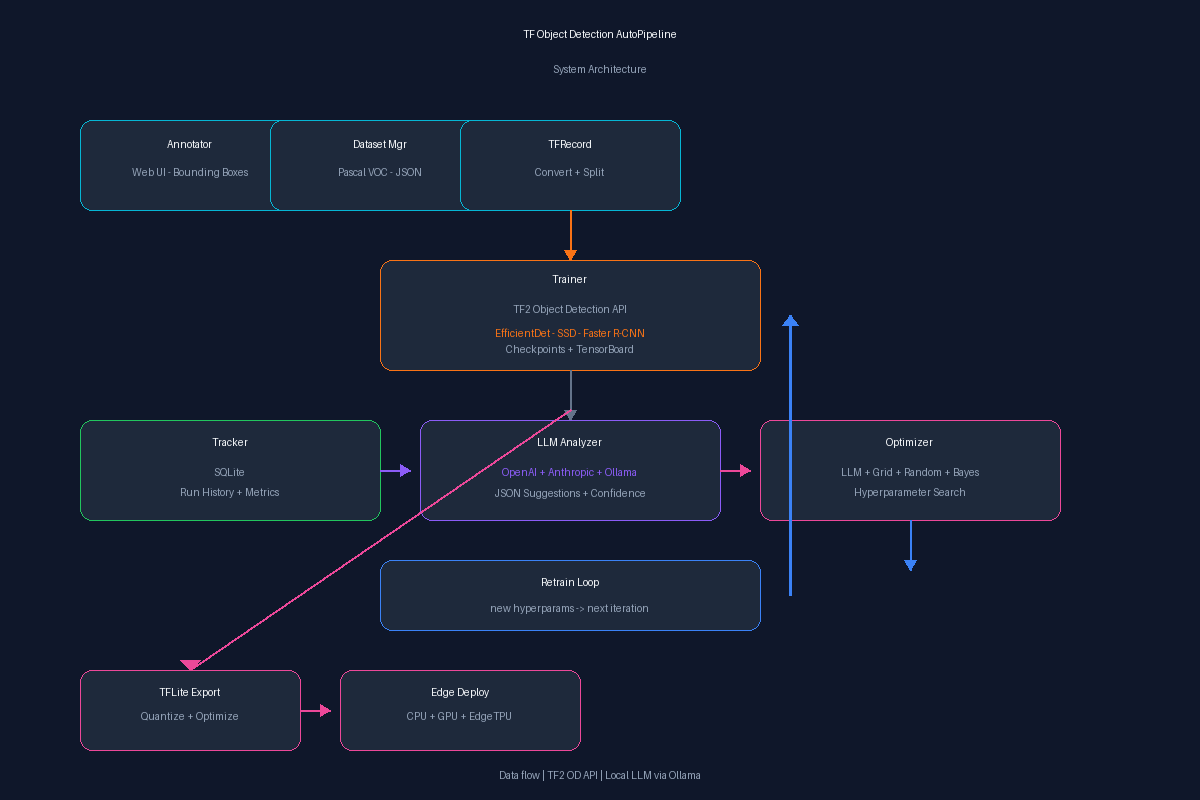
Task: Click 'JSON Suggestions + Confidence' text
Action: 570,493
